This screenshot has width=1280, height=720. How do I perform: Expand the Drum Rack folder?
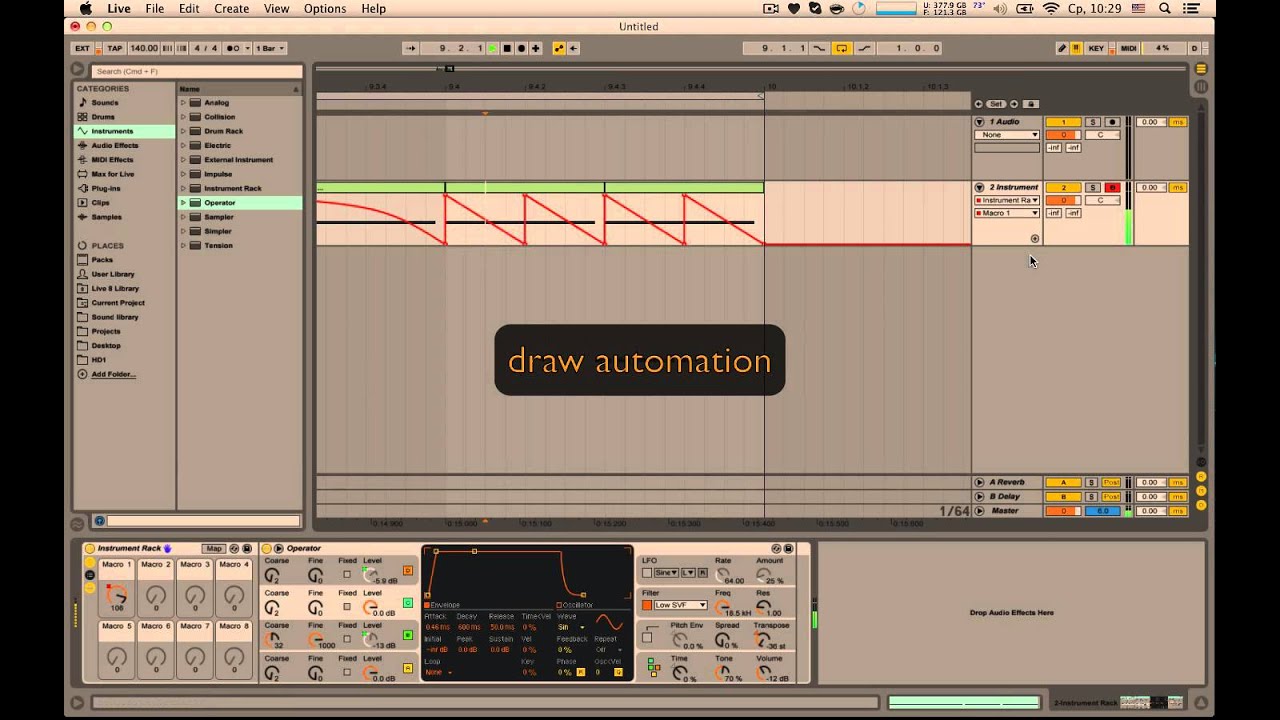click(x=183, y=131)
